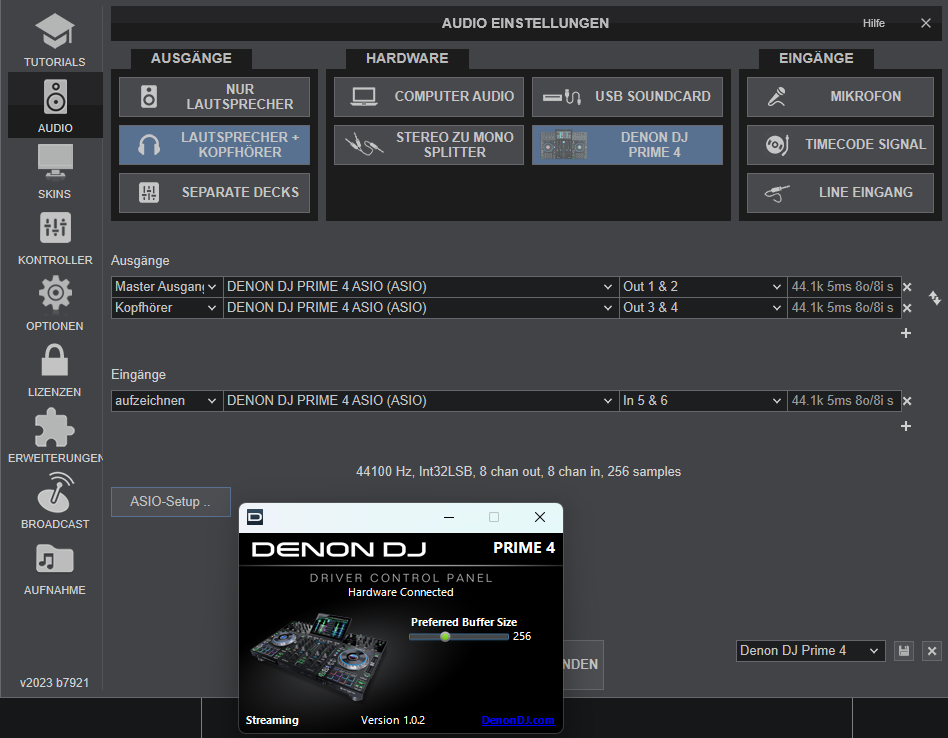This screenshot has height=738, width=948.
Task: Click the Version 1.0.2 text in driver panel
Action: pyautogui.click(x=393, y=720)
